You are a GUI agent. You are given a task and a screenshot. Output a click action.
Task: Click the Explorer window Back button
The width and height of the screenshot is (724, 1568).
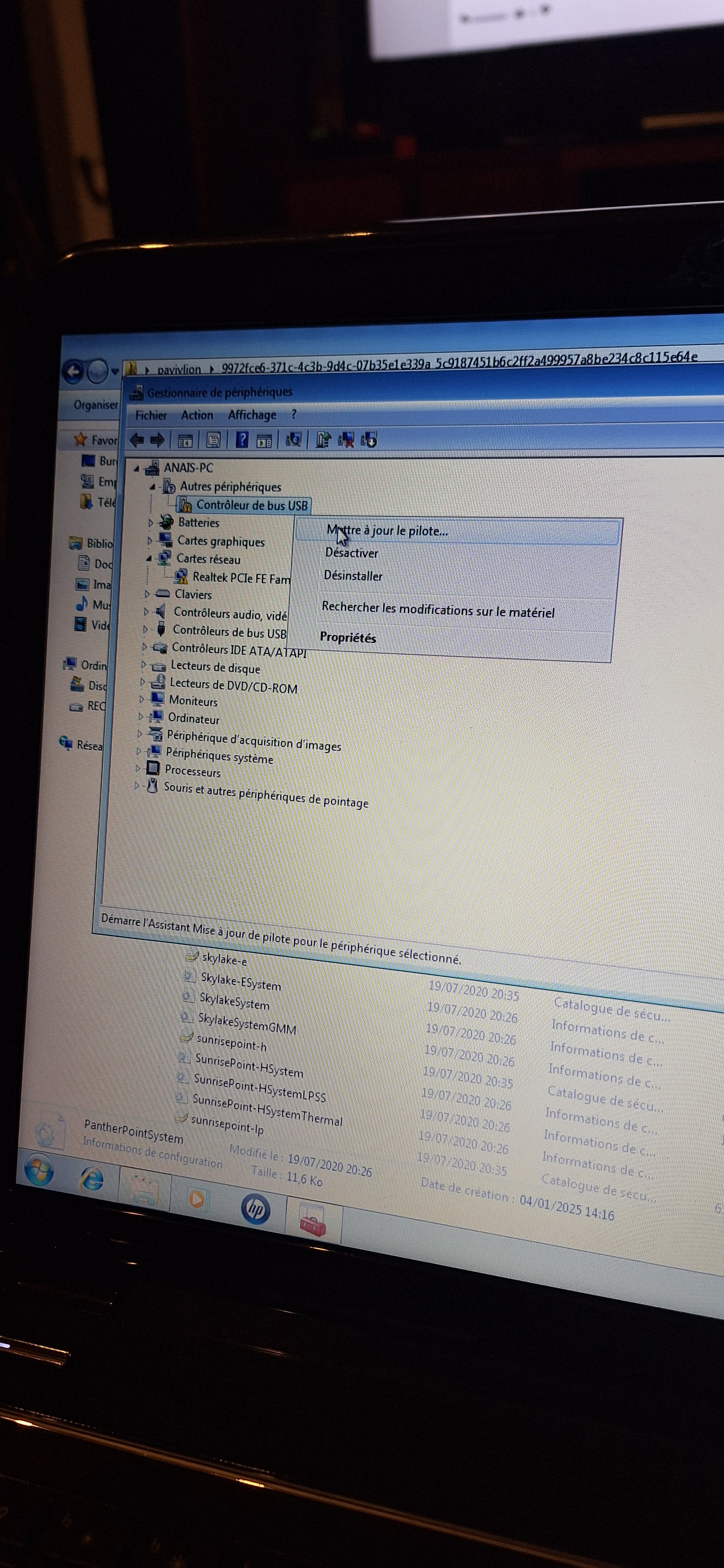[74, 371]
